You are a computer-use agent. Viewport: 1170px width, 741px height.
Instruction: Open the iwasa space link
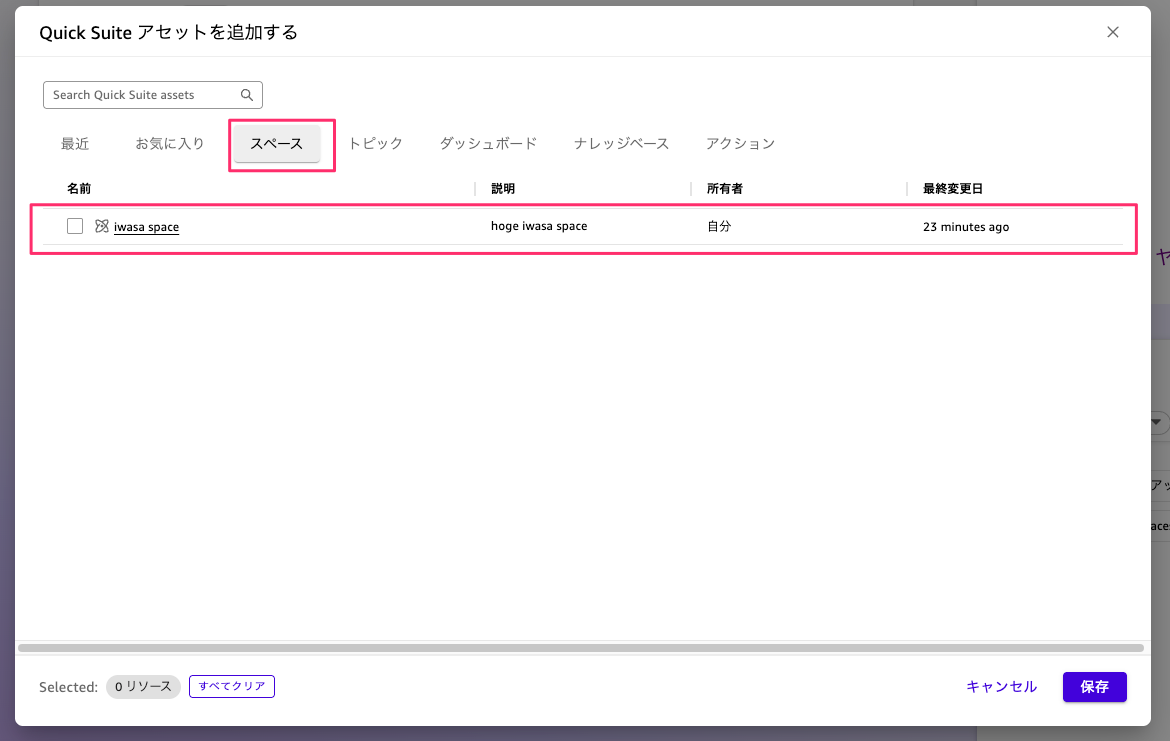point(147,227)
